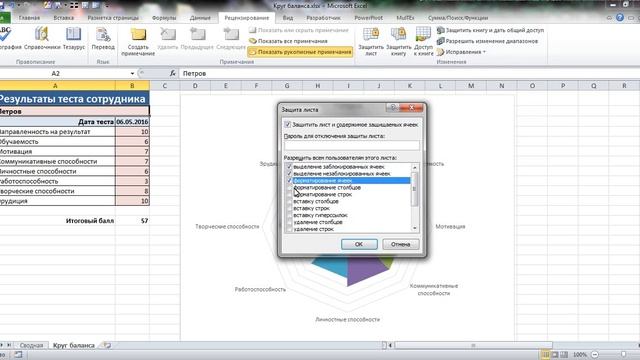The image size is (640, 360).
Task: Click the insert new sheet tab icon
Action: pyautogui.click(x=107, y=345)
